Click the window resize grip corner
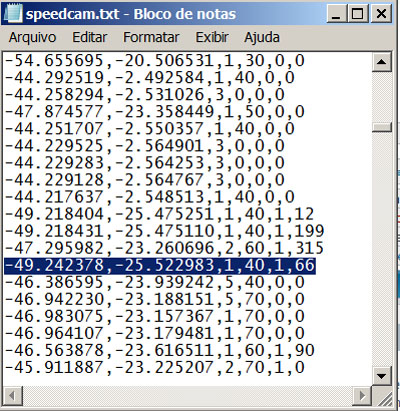The height and width of the screenshot is (411, 400). click(382, 396)
